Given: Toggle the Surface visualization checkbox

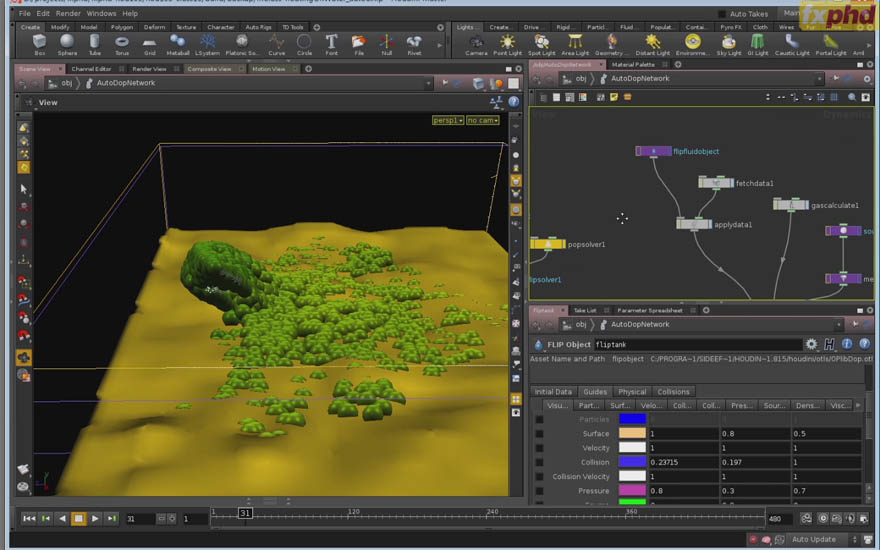Looking at the screenshot, I should point(539,434).
